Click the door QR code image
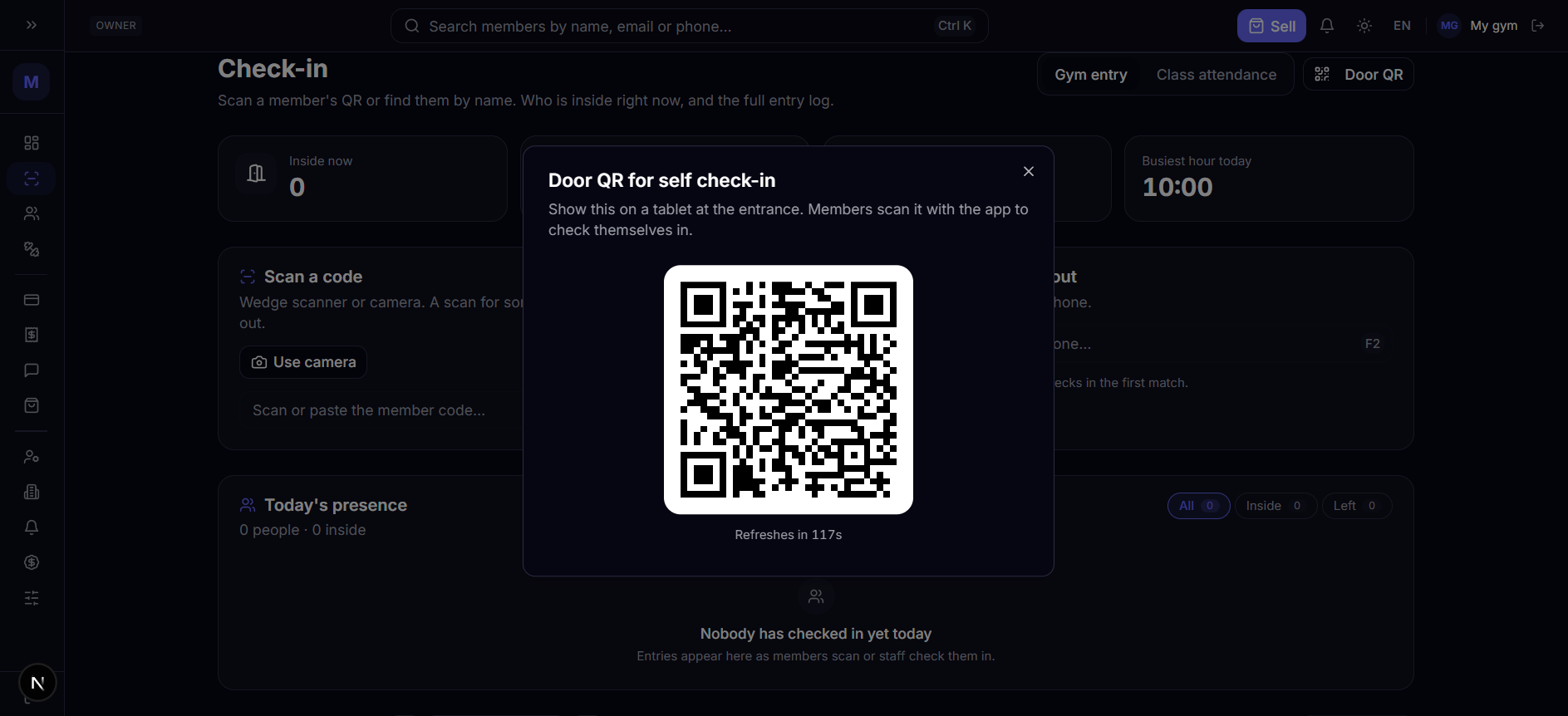The height and width of the screenshot is (716, 1568). tap(789, 390)
